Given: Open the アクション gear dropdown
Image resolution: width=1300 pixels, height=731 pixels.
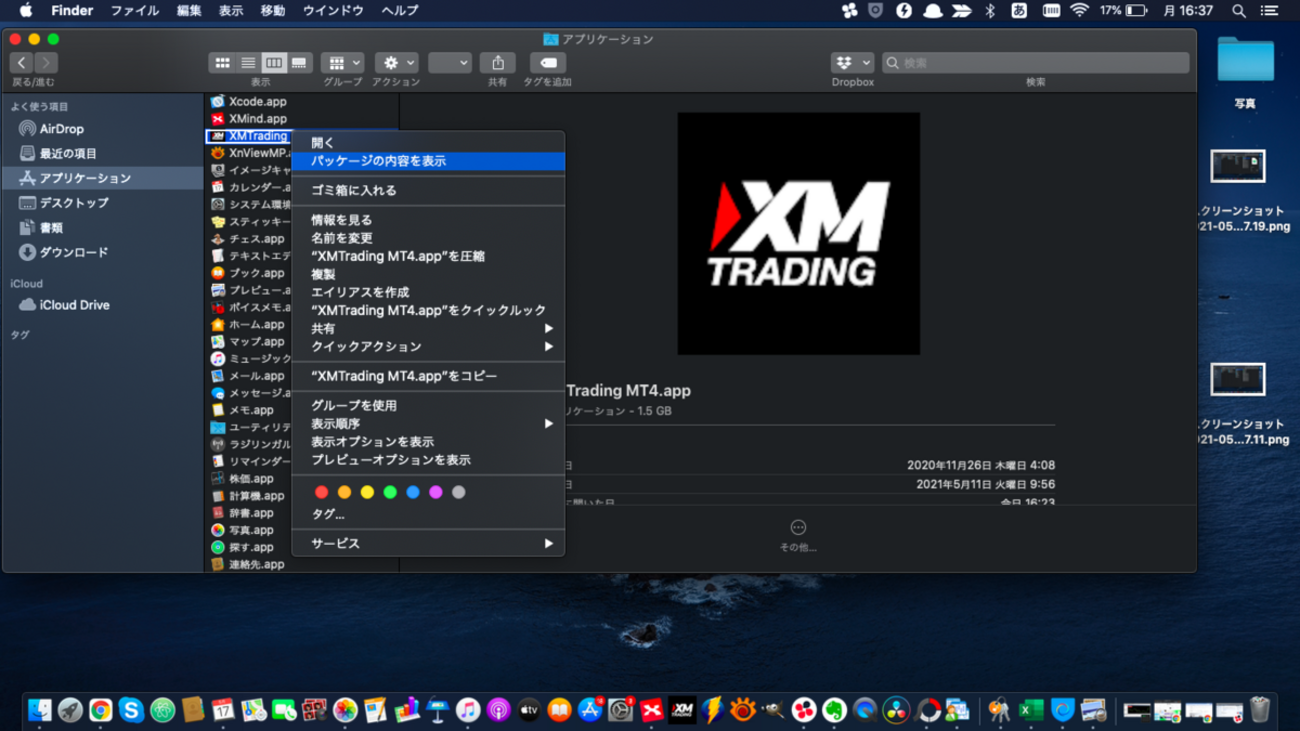Looking at the screenshot, I should (396, 62).
